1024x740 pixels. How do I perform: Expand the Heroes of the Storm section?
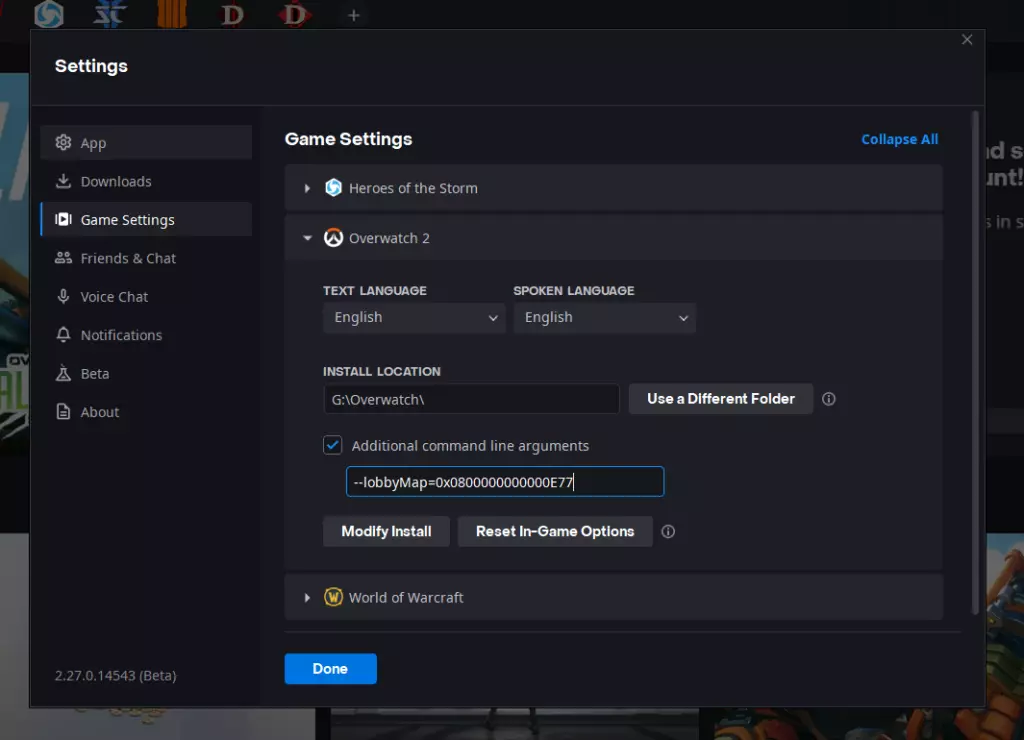pyautogui.click(x=613, y=188)
